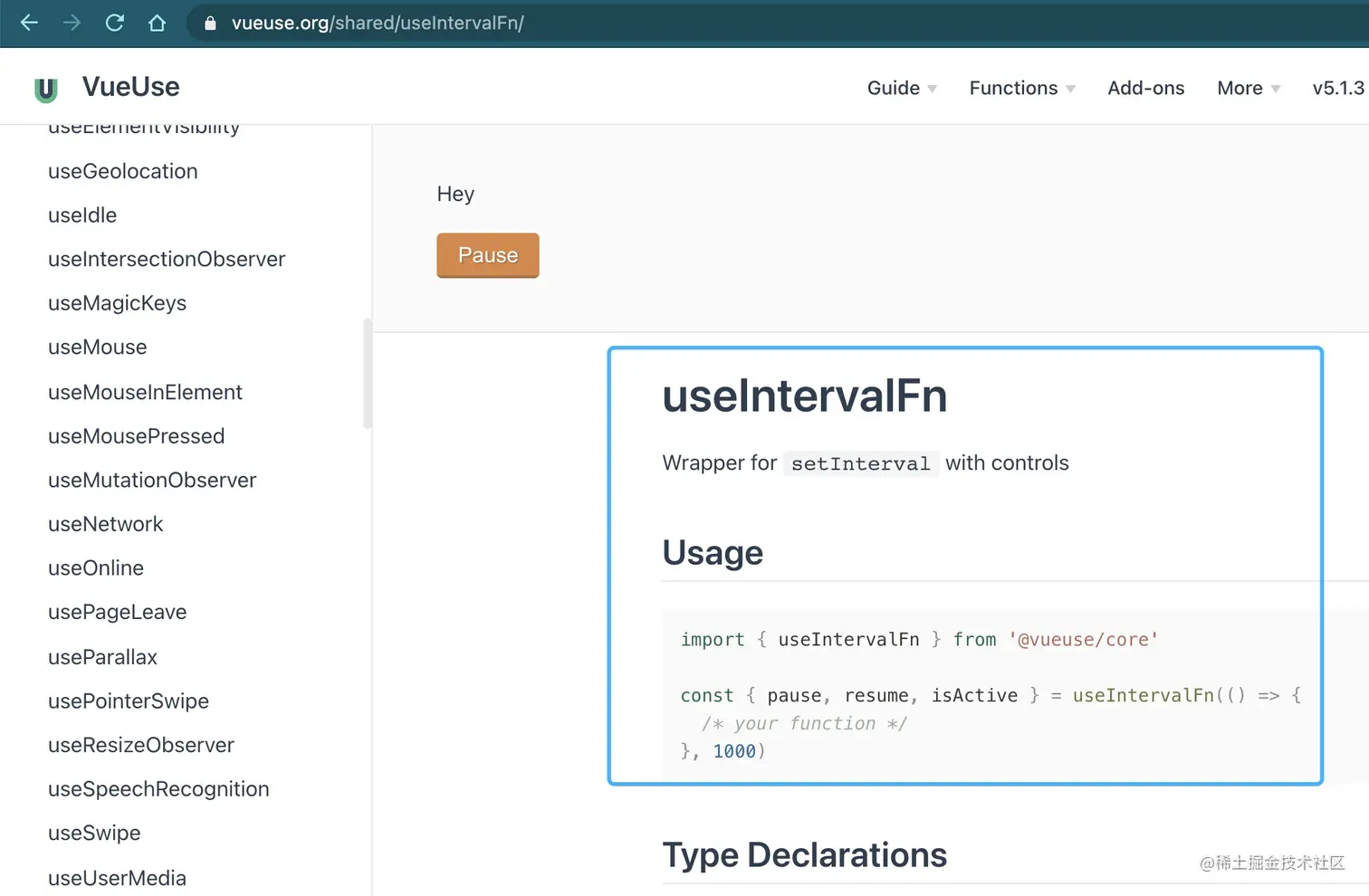The width and height of the screenshot is (1369, 896).
Task: Open the v5.1.3 version menu
Action: click(1338, 88)
